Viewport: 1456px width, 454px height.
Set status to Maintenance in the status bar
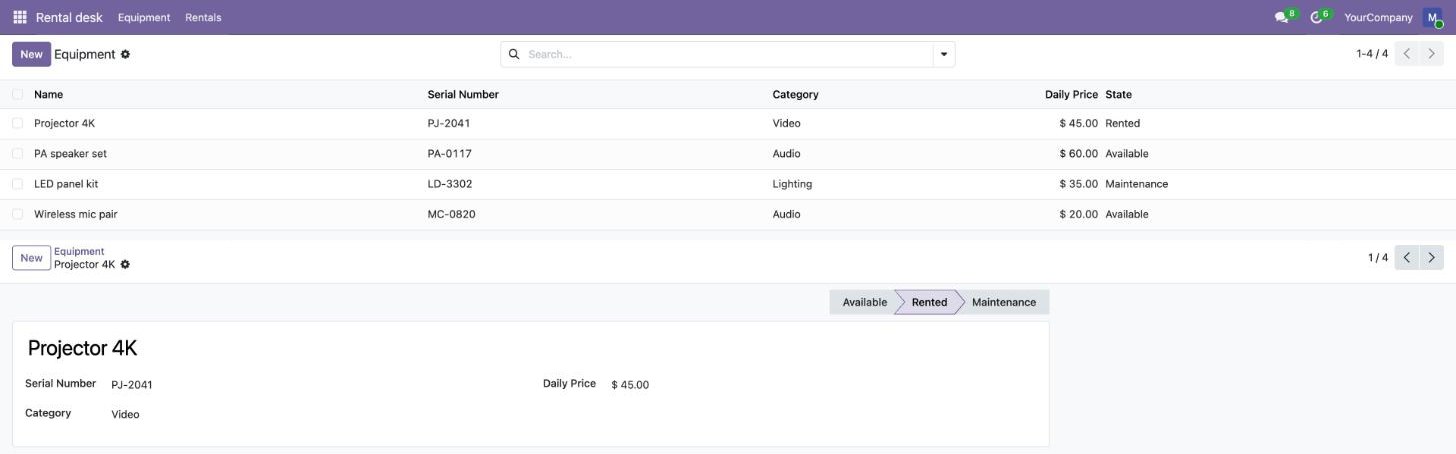pos(1004,302)
